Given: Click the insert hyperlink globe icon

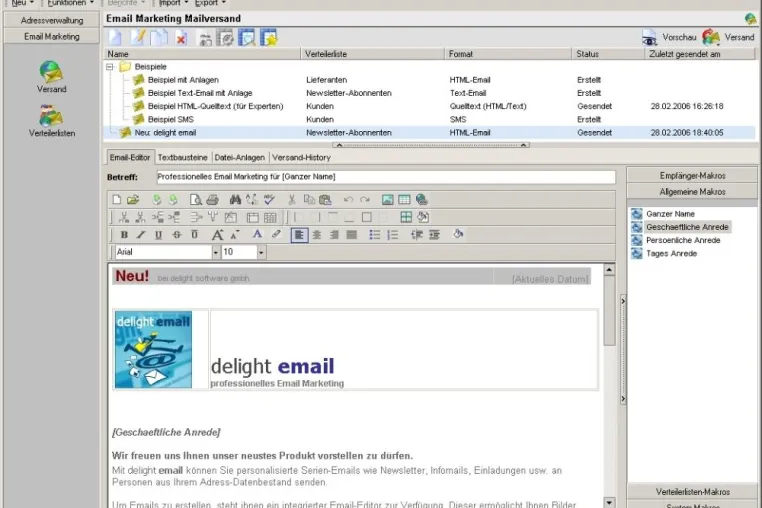Looking at the screenshot, I should pos(422,199).
